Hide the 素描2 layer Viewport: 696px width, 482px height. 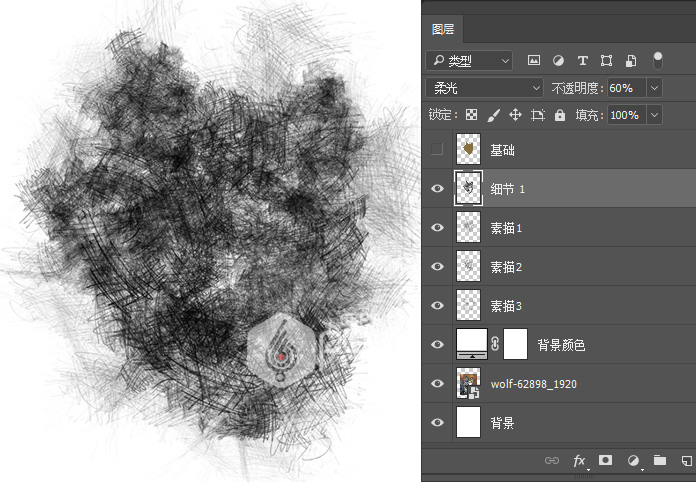437,266
